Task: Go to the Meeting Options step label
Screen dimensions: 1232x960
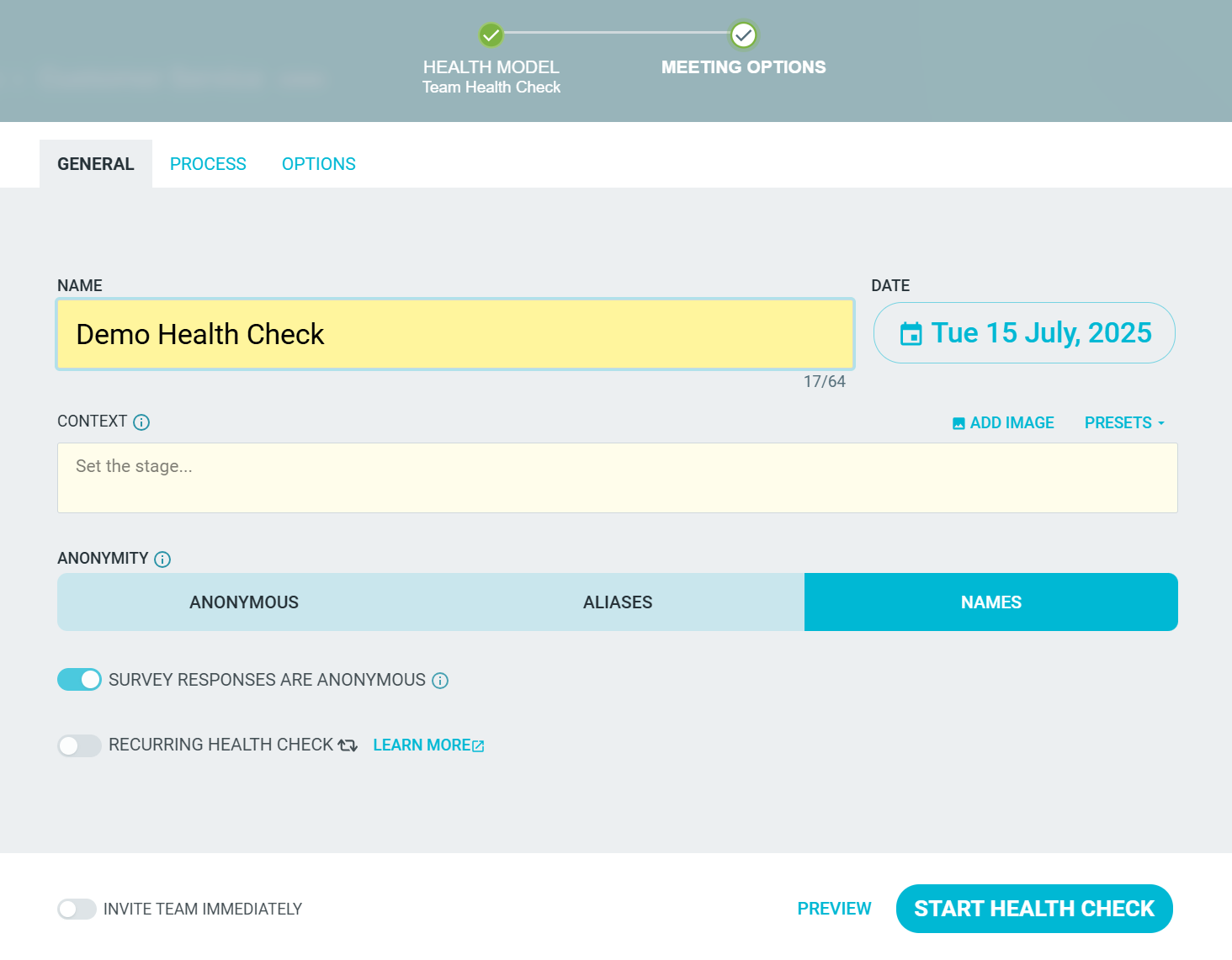Action: (x=744, y=67)
